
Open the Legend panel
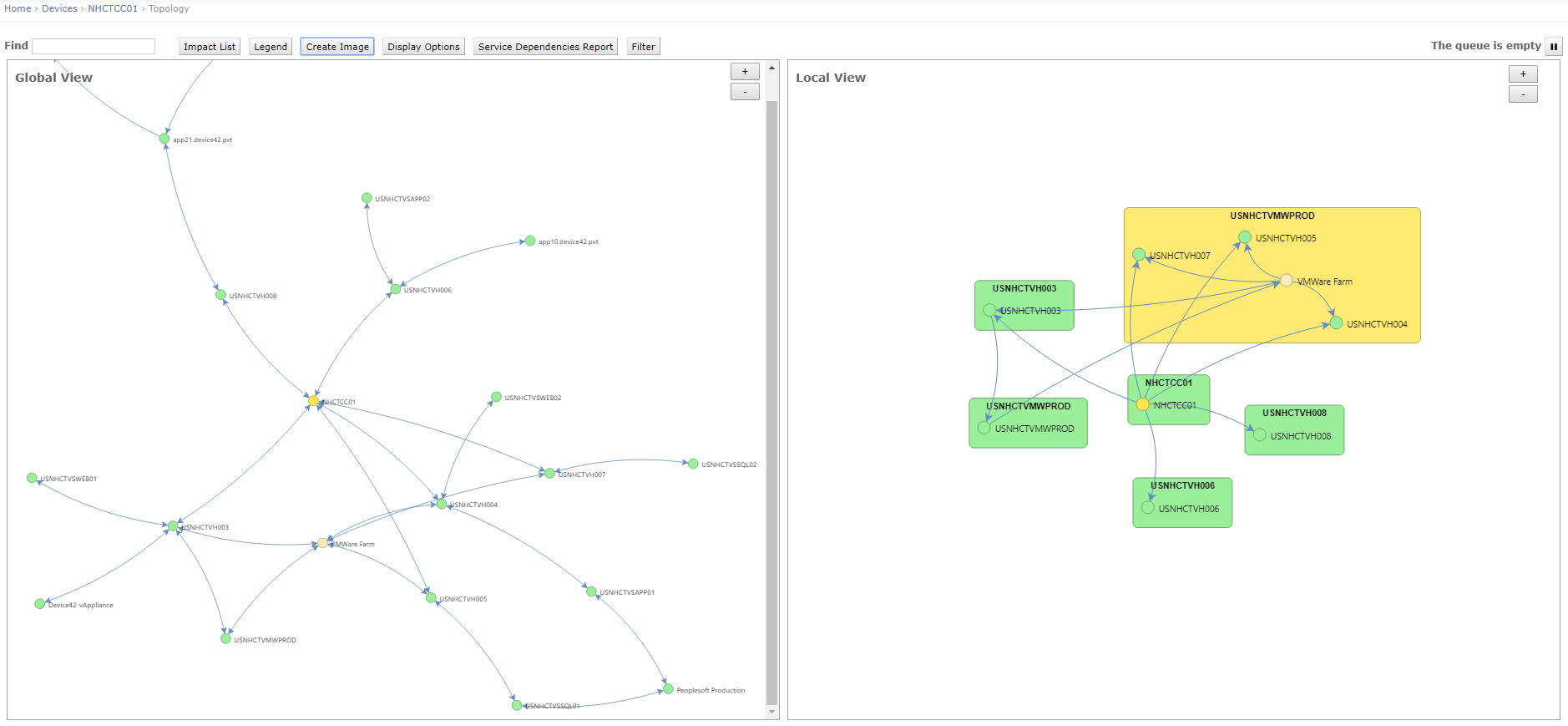(x=271, y=47)
